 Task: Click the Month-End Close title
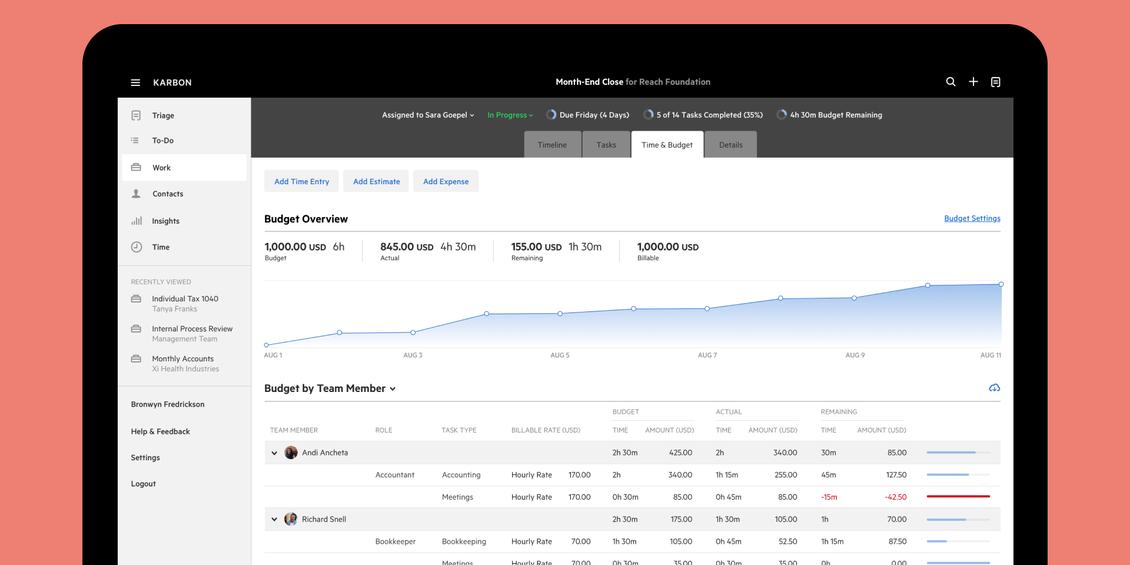[589, 82]
